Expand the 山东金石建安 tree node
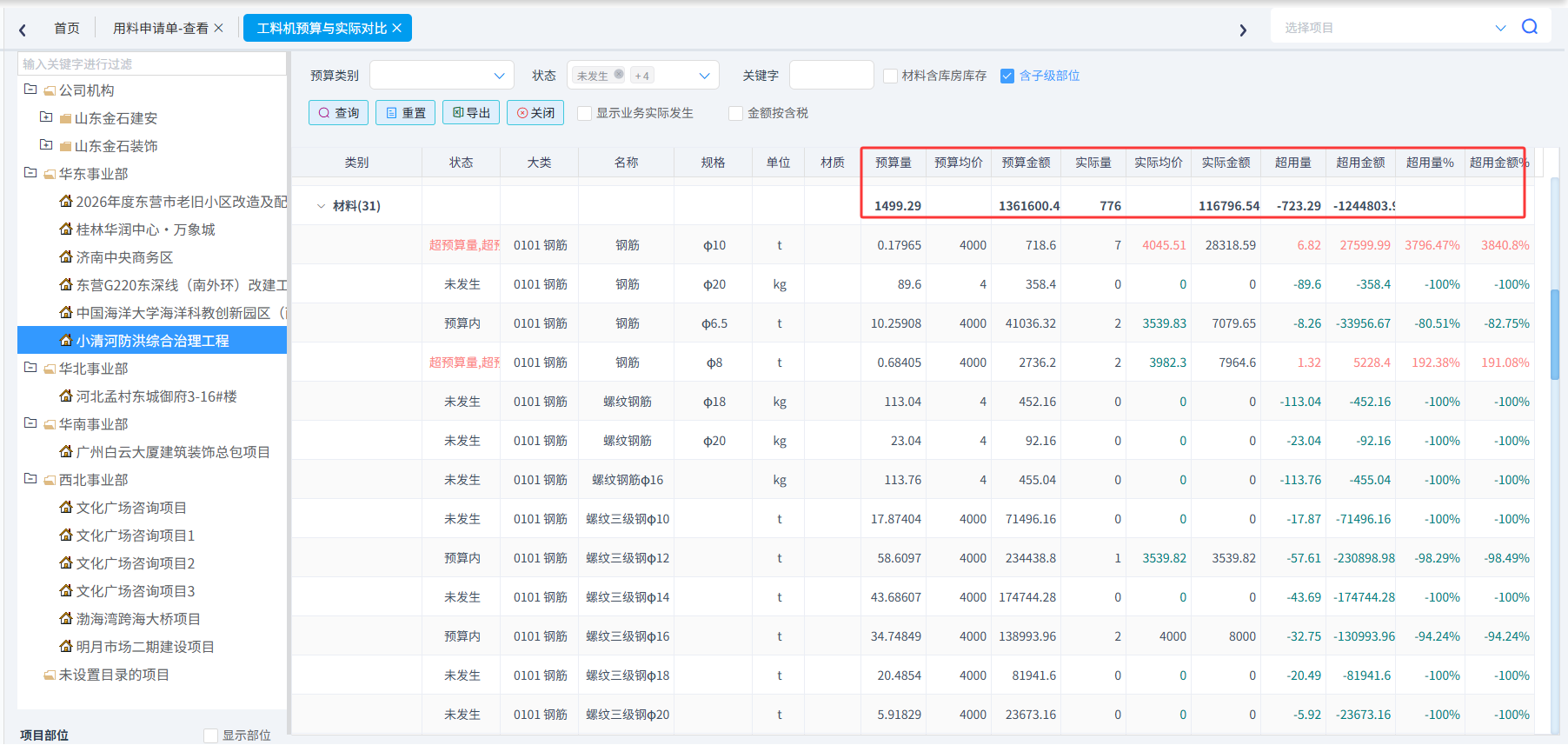This screenshot has width=1568, height=745. 46,117
